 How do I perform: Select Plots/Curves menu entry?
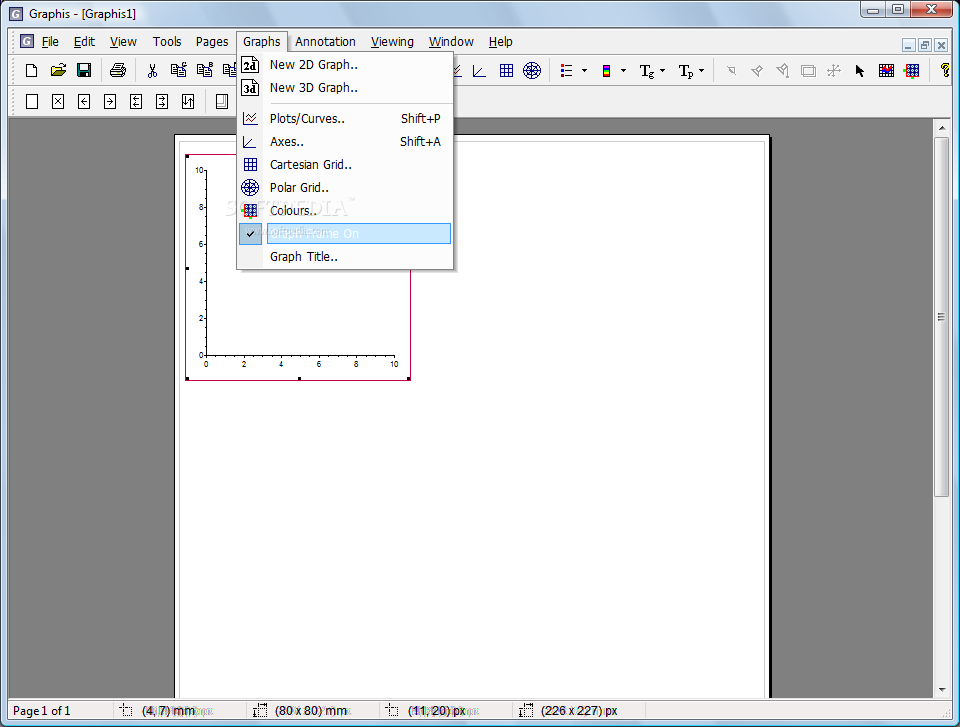pos(345,118)
